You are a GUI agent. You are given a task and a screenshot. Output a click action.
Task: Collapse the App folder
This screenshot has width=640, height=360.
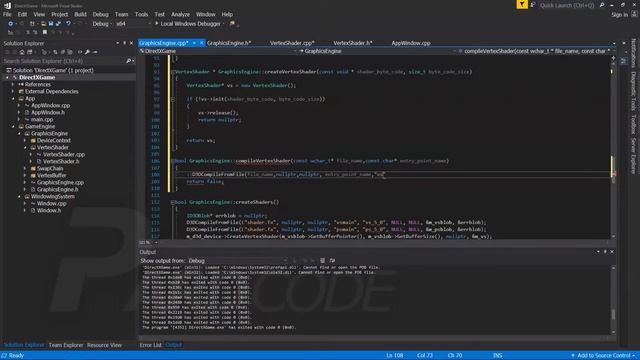13,98
